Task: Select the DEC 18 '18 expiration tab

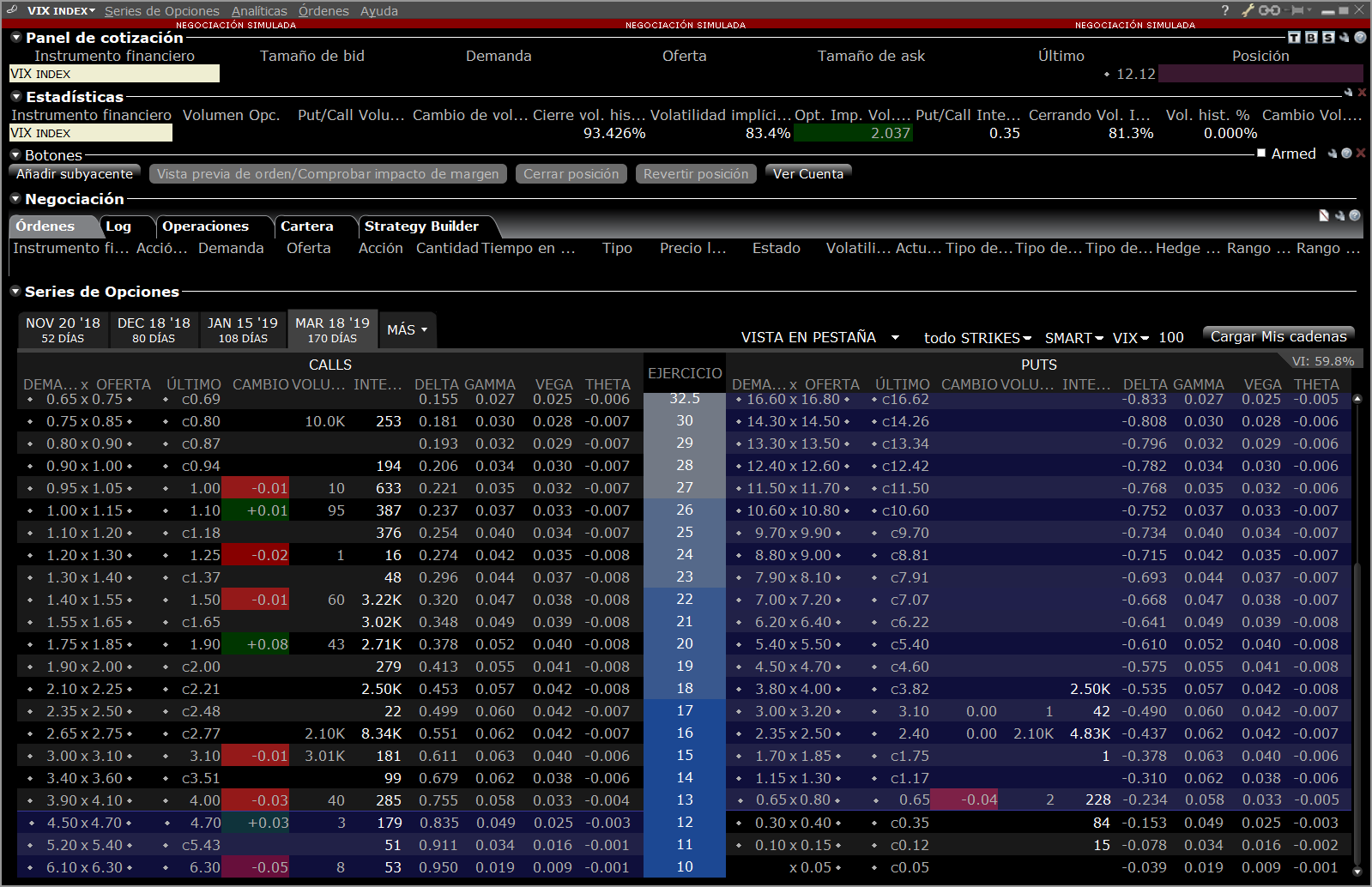Action: pos(154,329)
